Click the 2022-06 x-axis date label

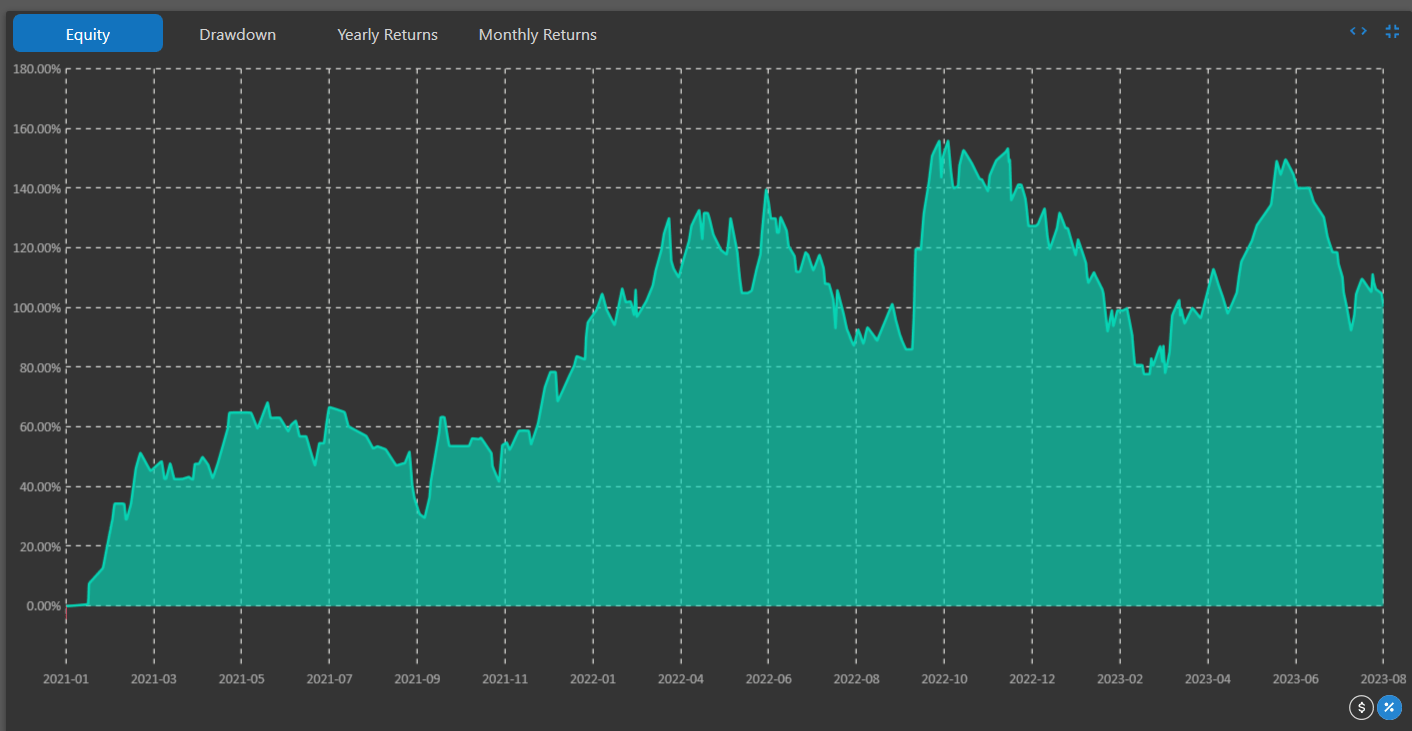click(x=768, y=679)
